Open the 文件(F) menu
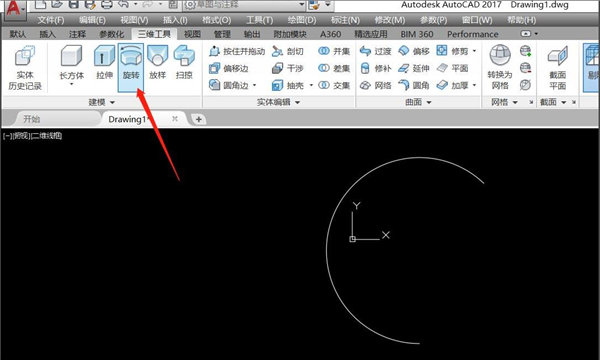 [x=51, y=20]
